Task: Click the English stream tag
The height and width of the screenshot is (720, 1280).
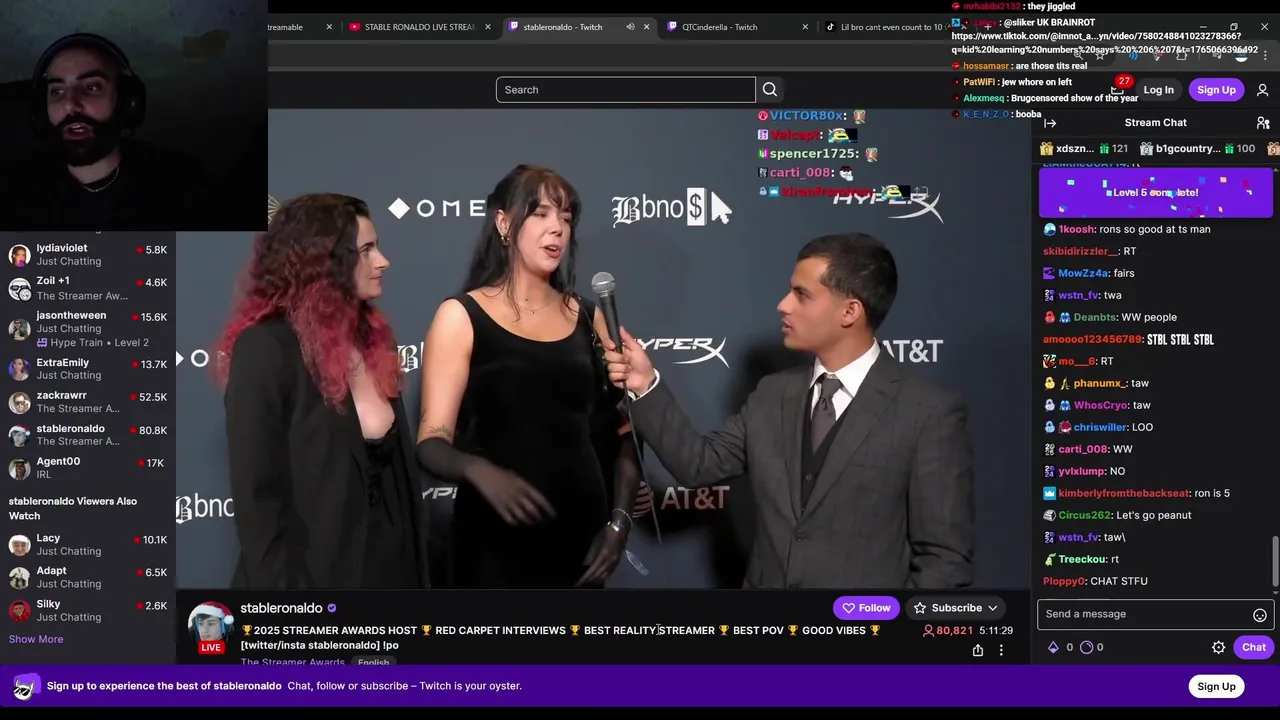Action: [x=373, y=663]
